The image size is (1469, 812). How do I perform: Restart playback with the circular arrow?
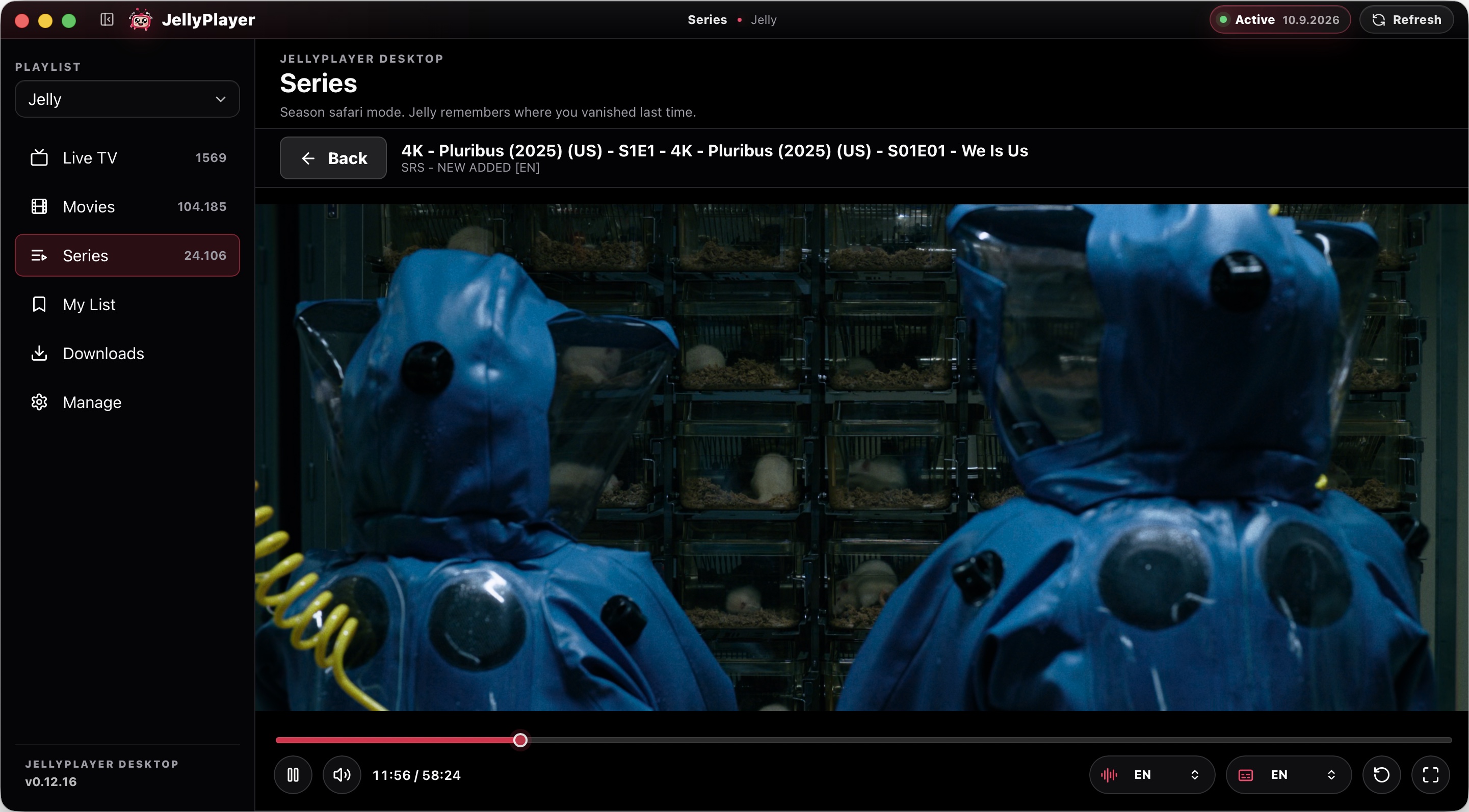(x=1382, y=775)
